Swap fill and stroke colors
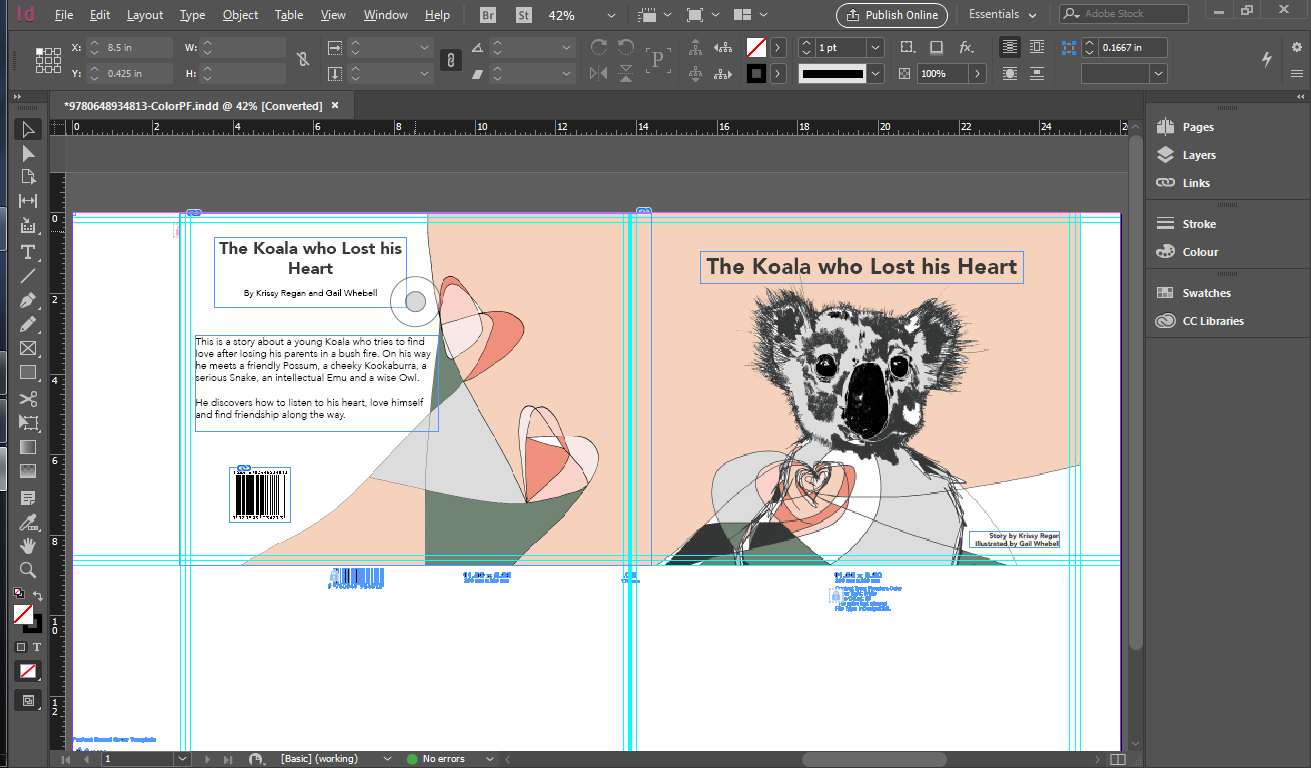Image resolution: width=1311 pixels, height=768 pixels. coord(37,596)
